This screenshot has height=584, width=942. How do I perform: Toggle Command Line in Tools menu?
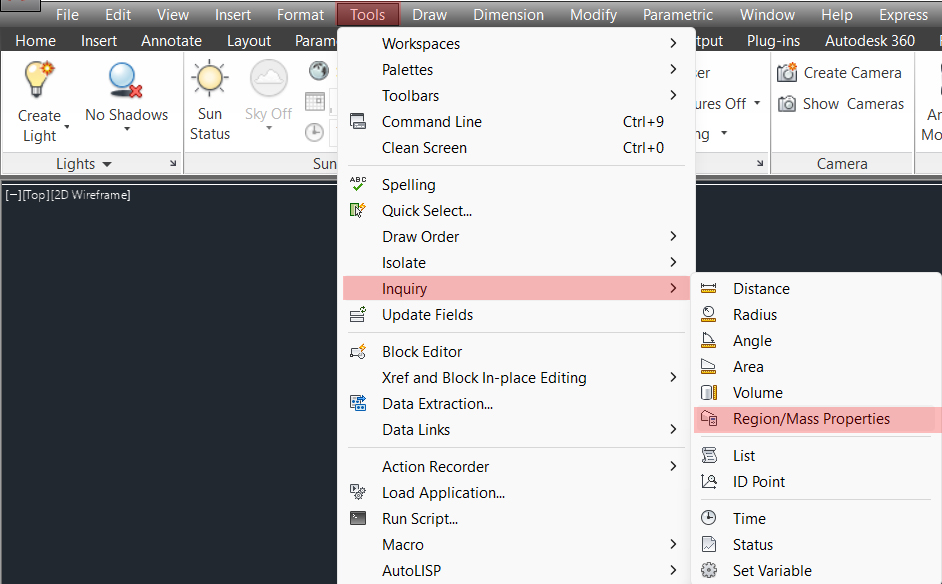click(x=432, y=122)
